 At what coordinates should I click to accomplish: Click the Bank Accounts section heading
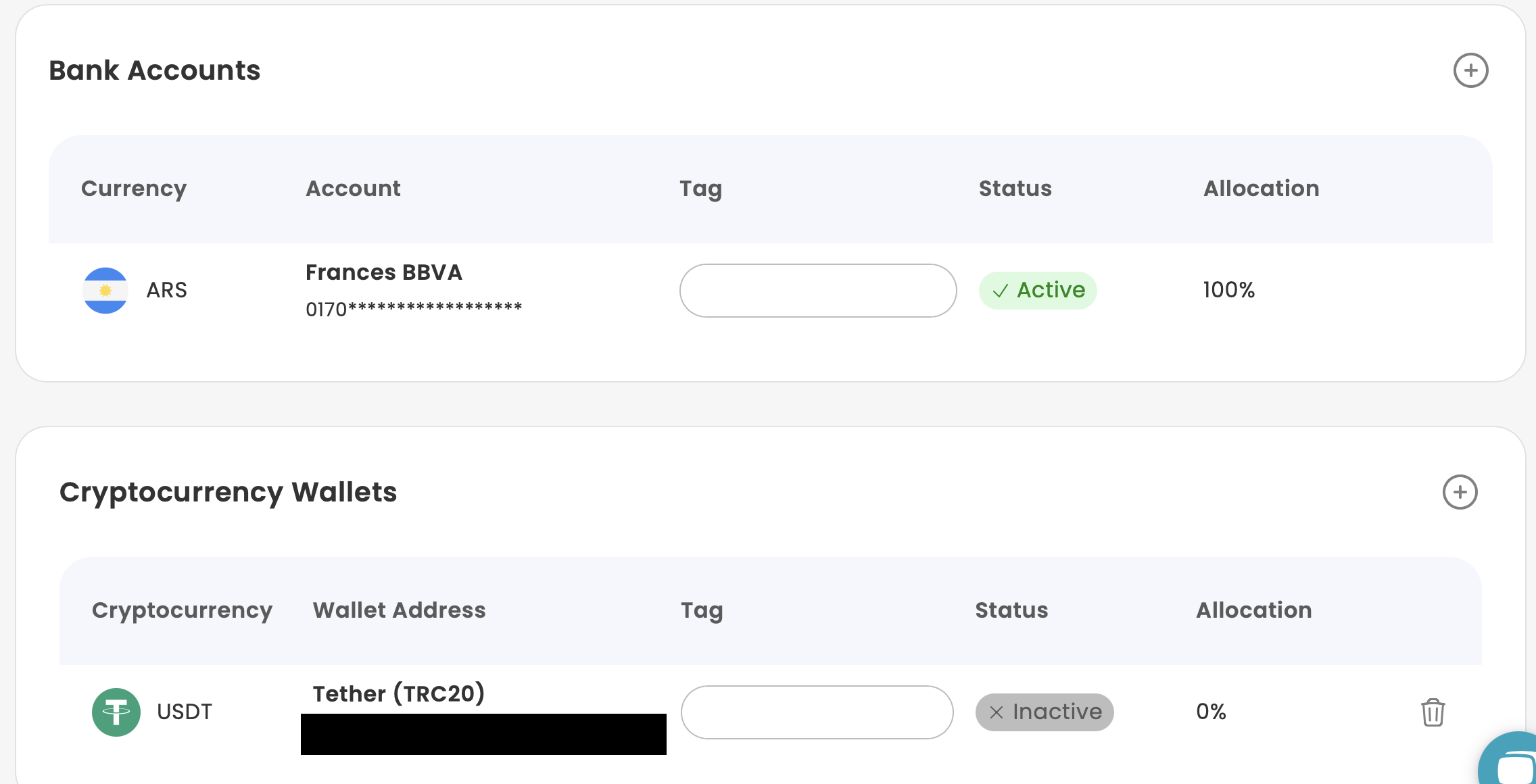155,70
